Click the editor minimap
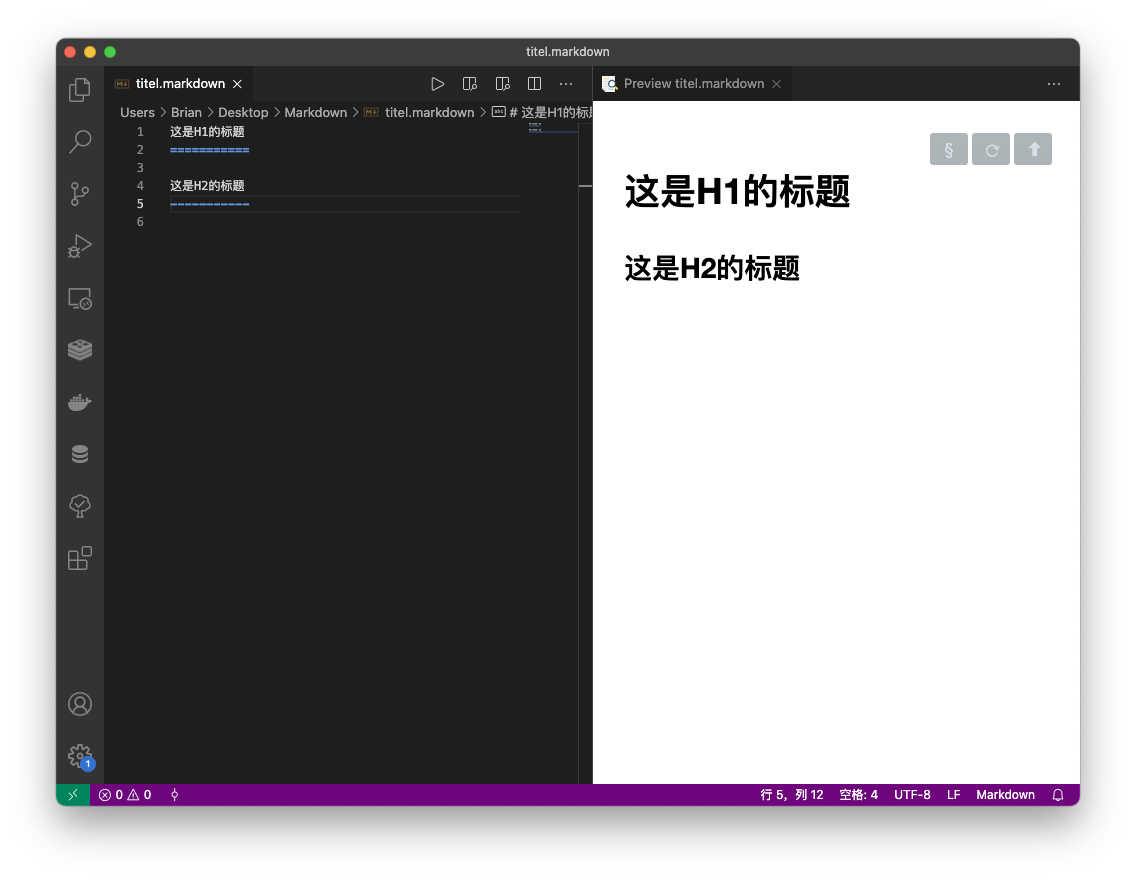 (x=553, y=128)
